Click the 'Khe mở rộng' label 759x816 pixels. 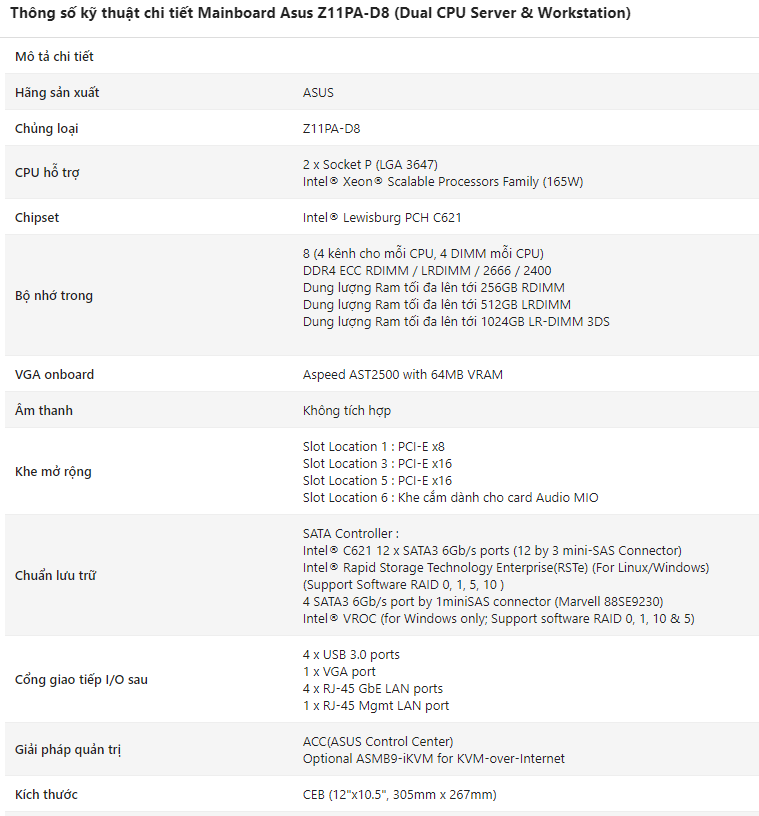pos(53,471)
